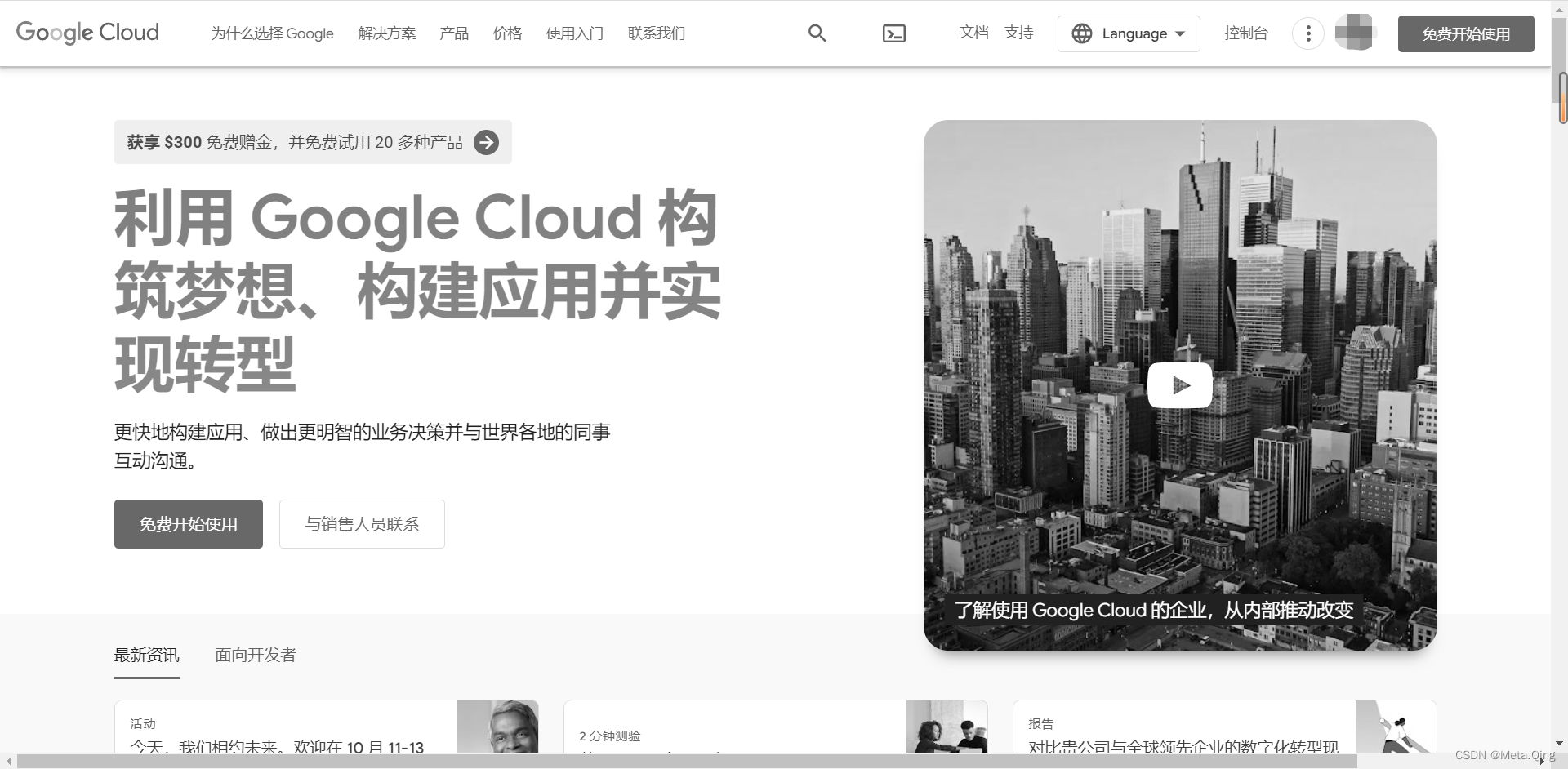Viewport: 1568px width, 769px height.
Task: Open the 文档 link
Action: 973,33
